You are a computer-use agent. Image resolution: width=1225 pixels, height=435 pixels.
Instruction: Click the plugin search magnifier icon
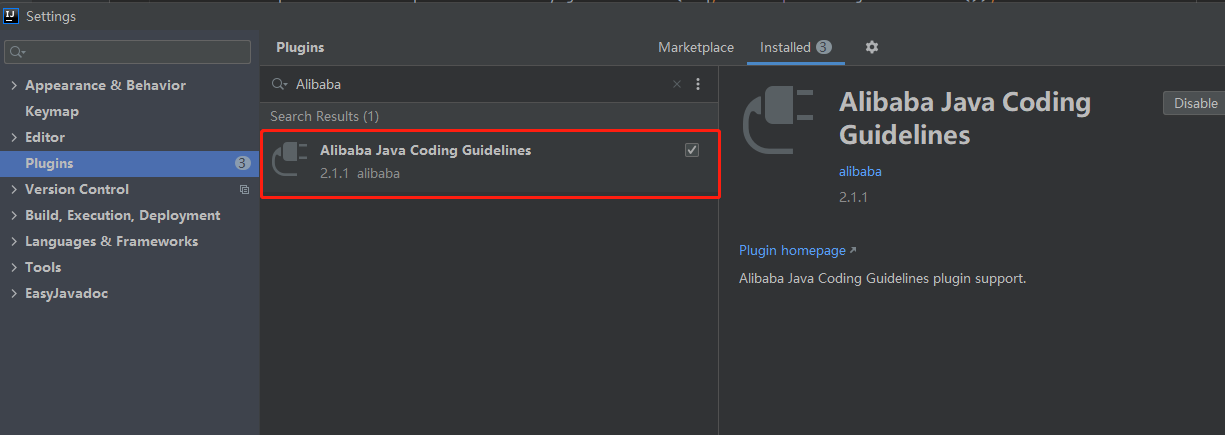click(x=279, y=85)
